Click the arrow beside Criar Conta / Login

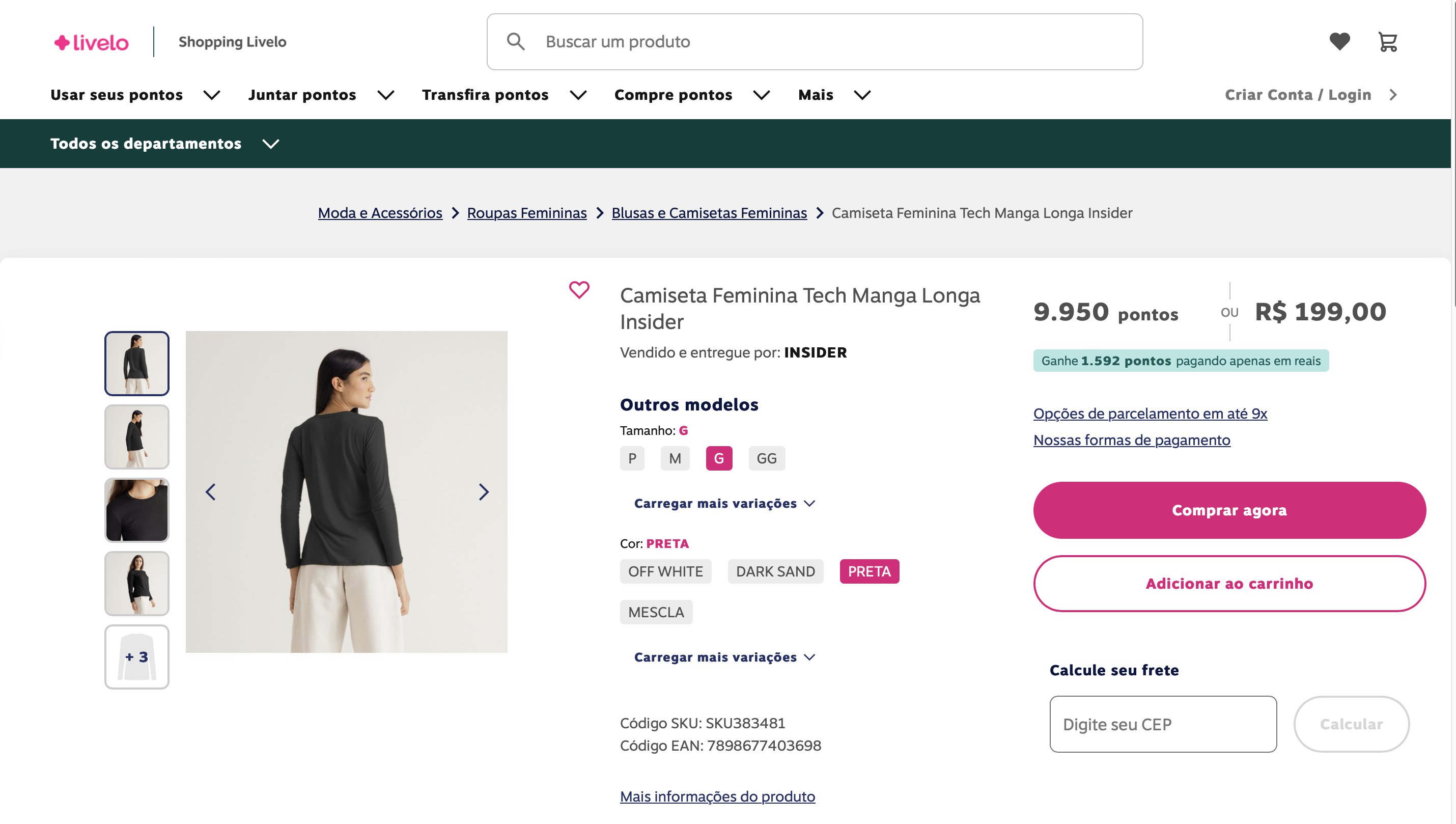click(1393, 95)
